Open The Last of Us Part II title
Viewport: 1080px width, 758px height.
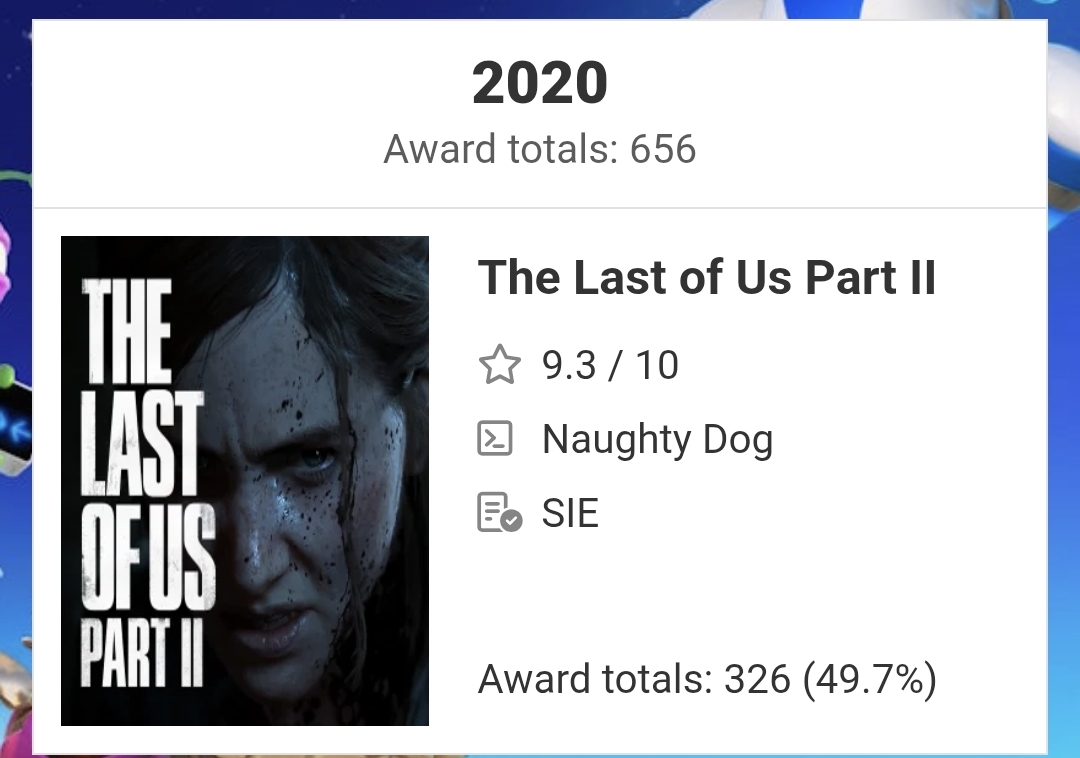[706, 277]
